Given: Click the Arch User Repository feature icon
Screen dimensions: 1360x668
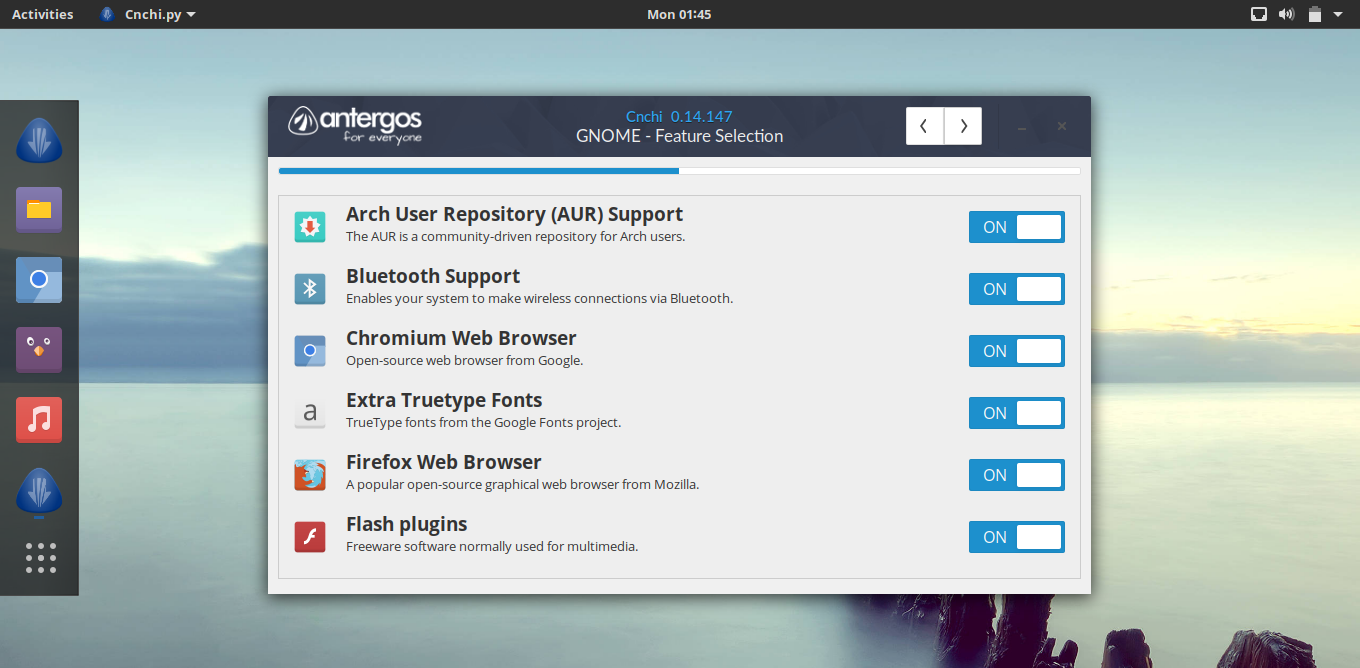Looking at the screenshot, I should tap(310, 227).
